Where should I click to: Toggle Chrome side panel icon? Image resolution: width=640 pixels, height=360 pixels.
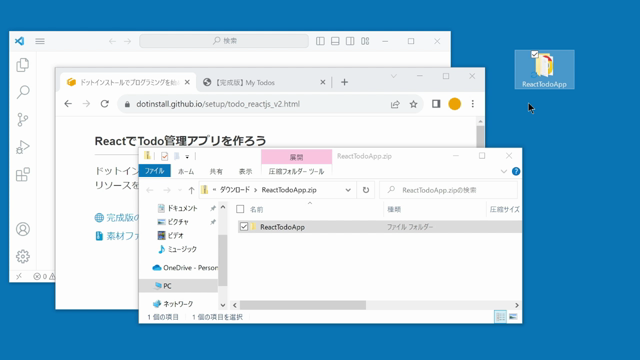(x=436, y=104)
